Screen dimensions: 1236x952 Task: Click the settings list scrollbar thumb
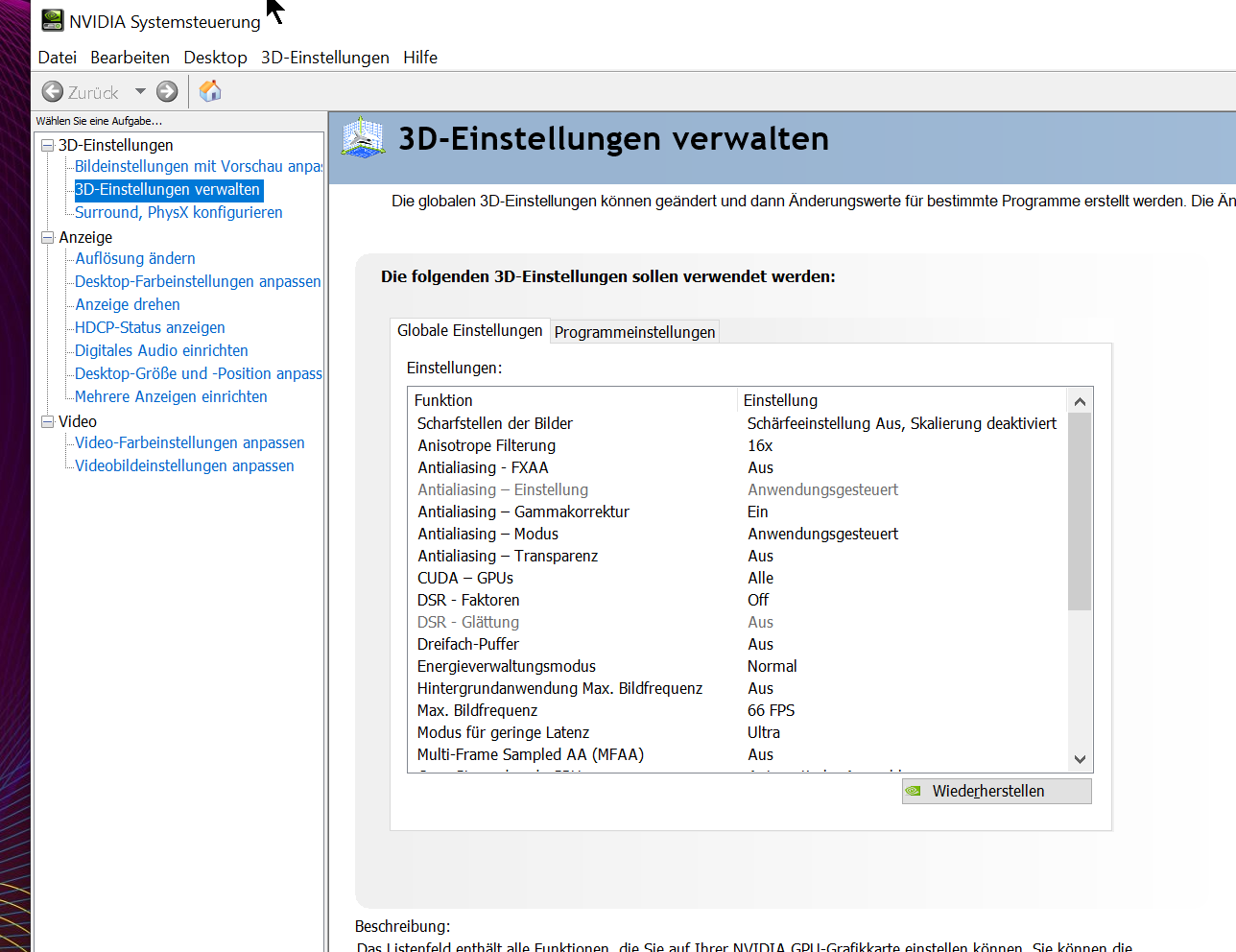click(1080, 512)
